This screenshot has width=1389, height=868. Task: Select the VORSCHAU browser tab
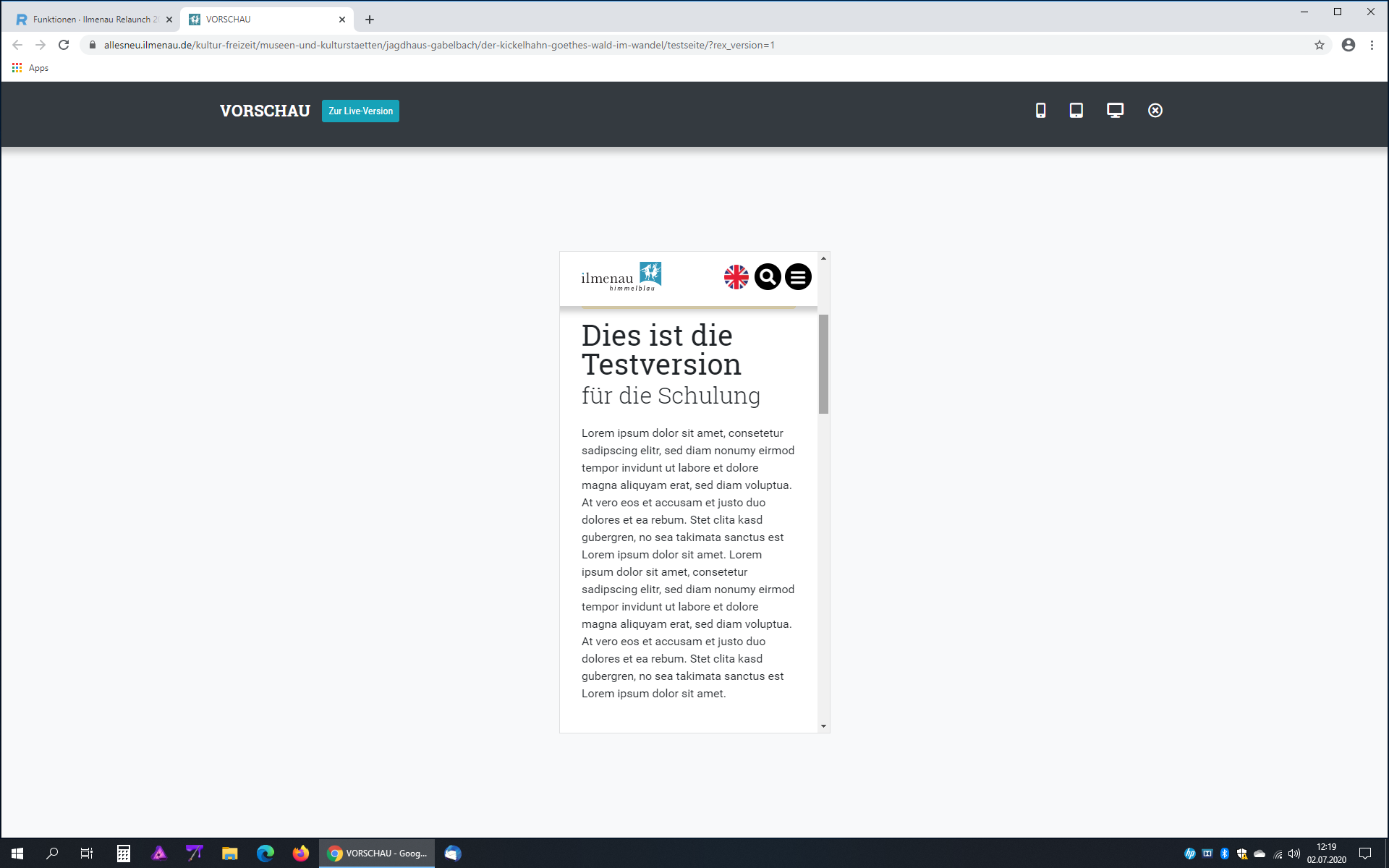pos(266,20)
